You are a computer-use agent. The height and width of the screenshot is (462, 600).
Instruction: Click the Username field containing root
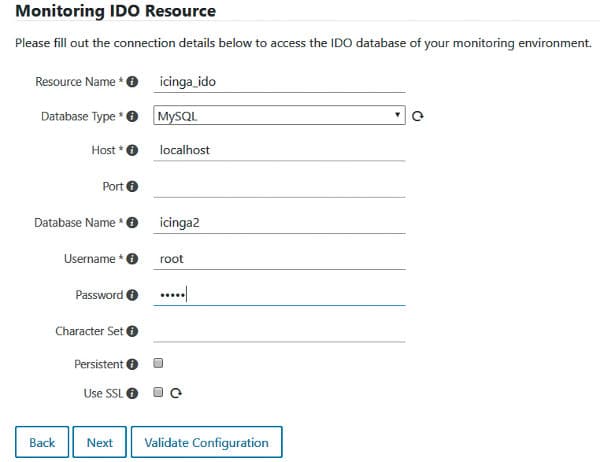tap(279, 258)
